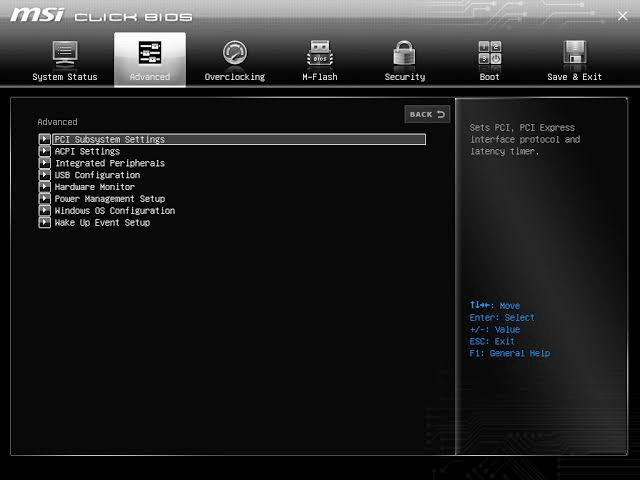Close the Click BIOS window
The image size is (640, 480).
(622, 16)
